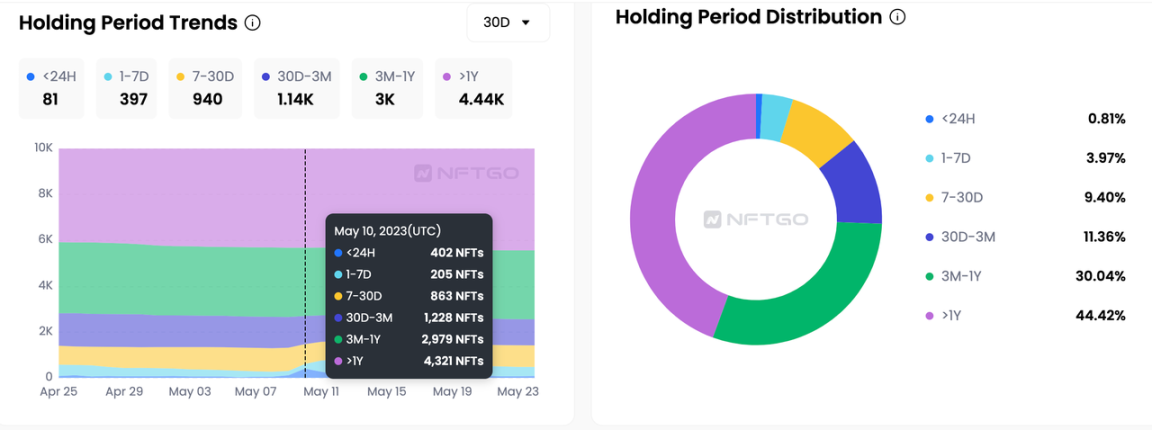Screen dimensions: 1152x430
Task: Click the NFTGO logo inside the donut chart
Action: click(756, 218)
